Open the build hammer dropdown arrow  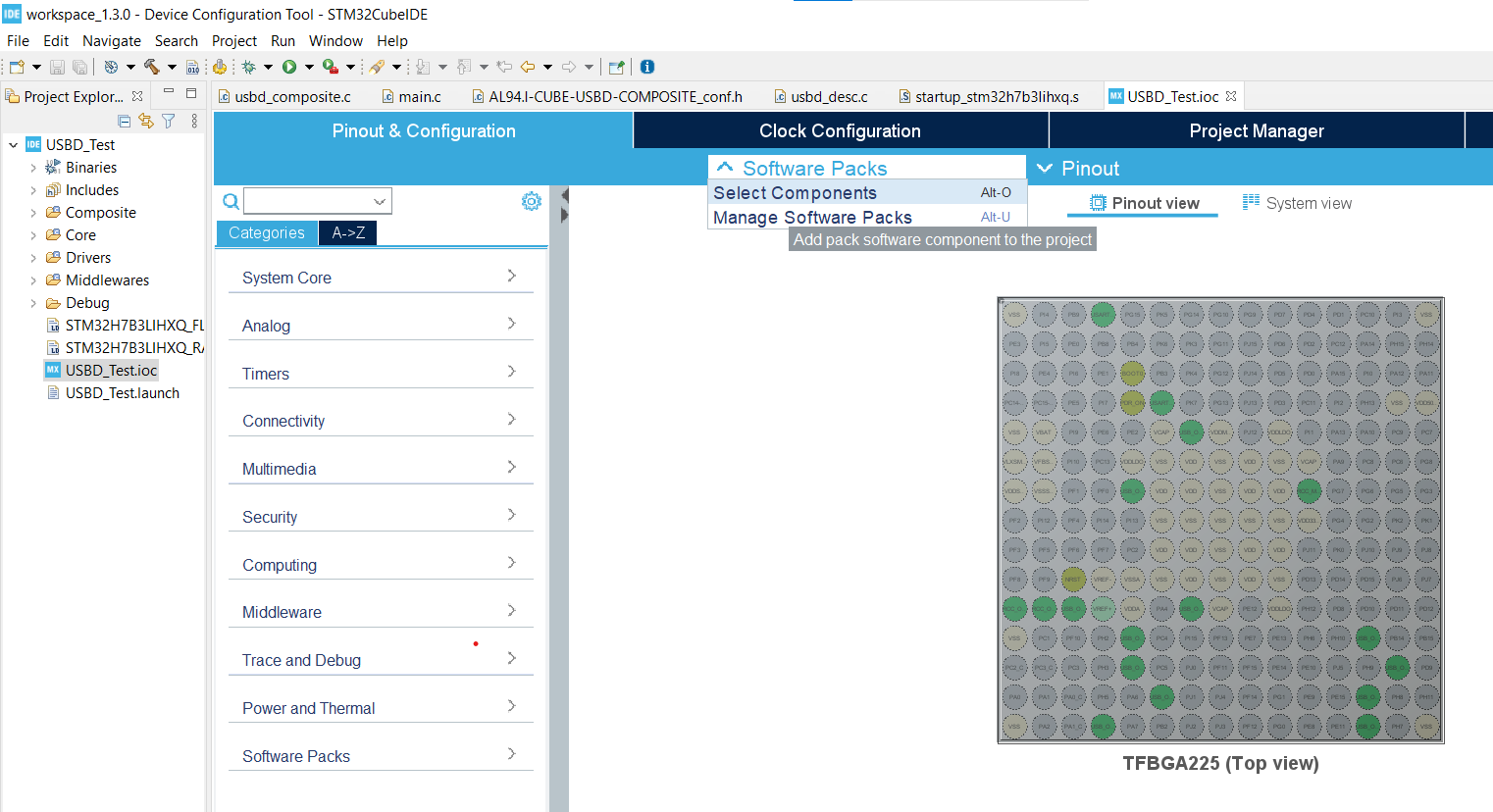(172, 67)
